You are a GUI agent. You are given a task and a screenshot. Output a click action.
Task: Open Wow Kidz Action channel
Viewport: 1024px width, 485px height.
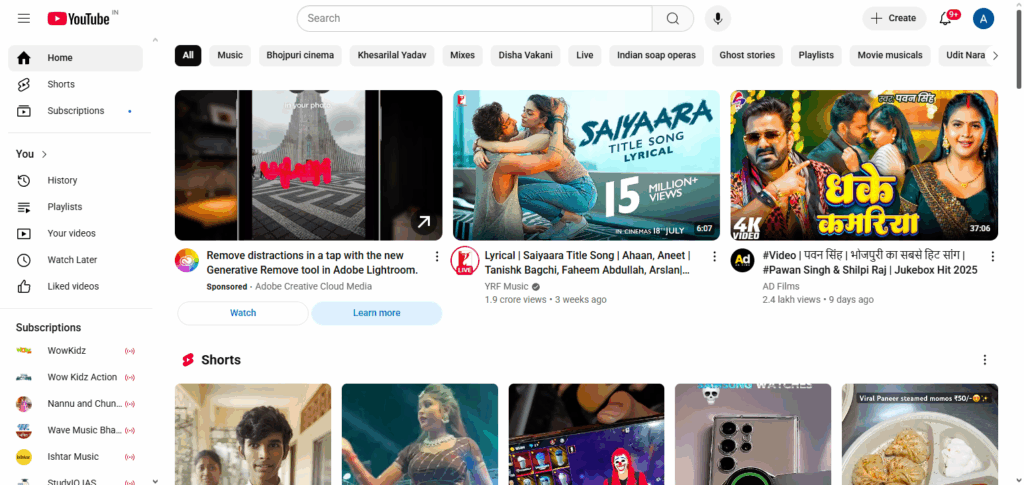coord(75,377)
